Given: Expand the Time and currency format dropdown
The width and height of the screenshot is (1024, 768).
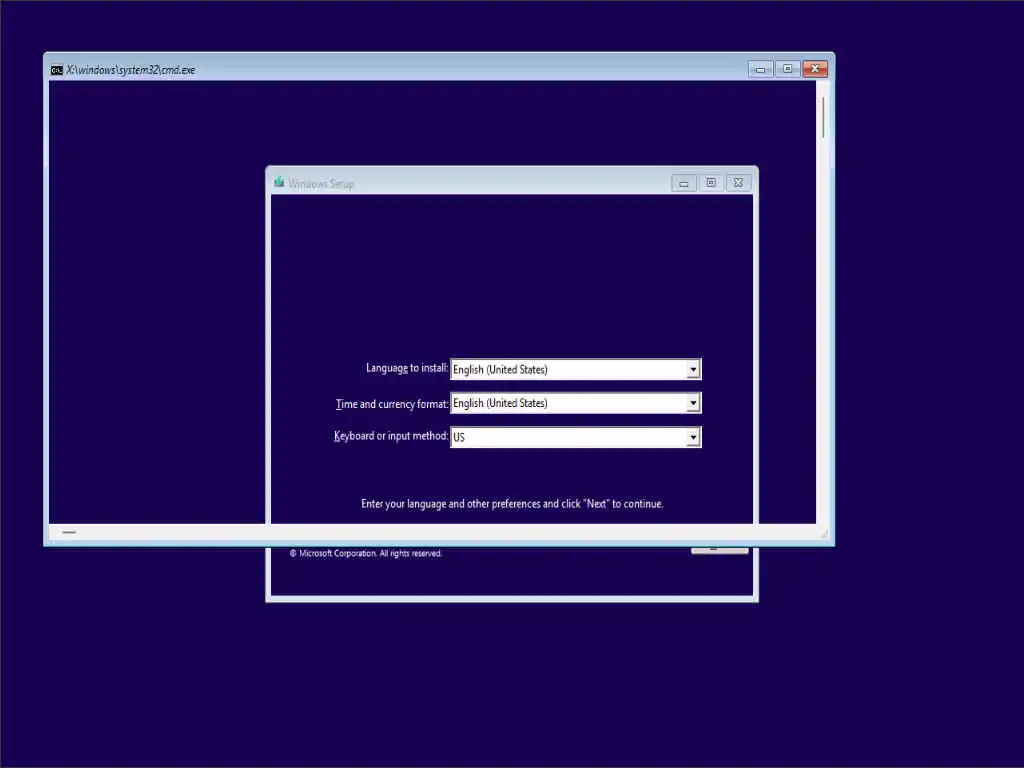Looking at the screenshot, I should click(575, 403).
